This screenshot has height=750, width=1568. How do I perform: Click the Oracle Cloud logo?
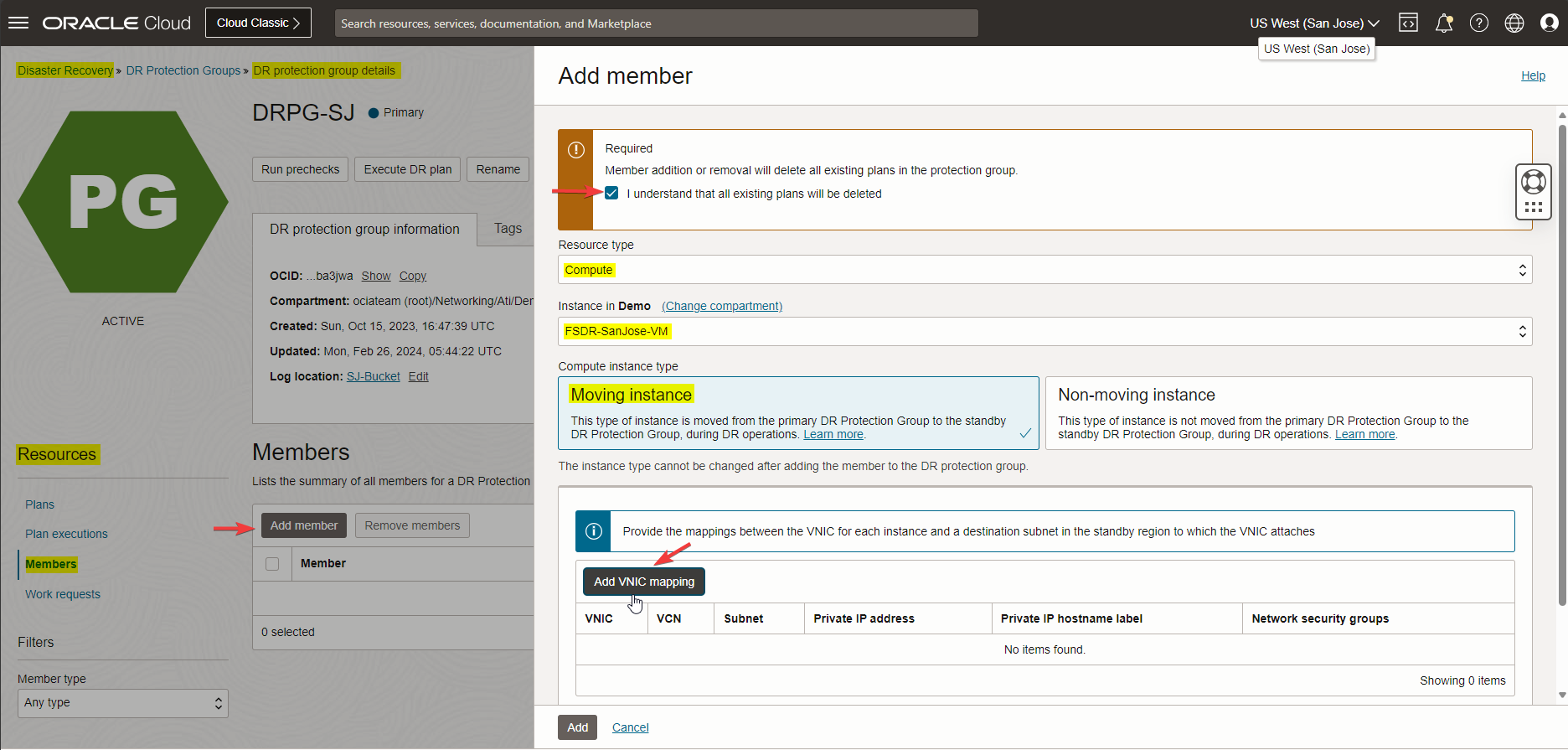pos(116,23)
